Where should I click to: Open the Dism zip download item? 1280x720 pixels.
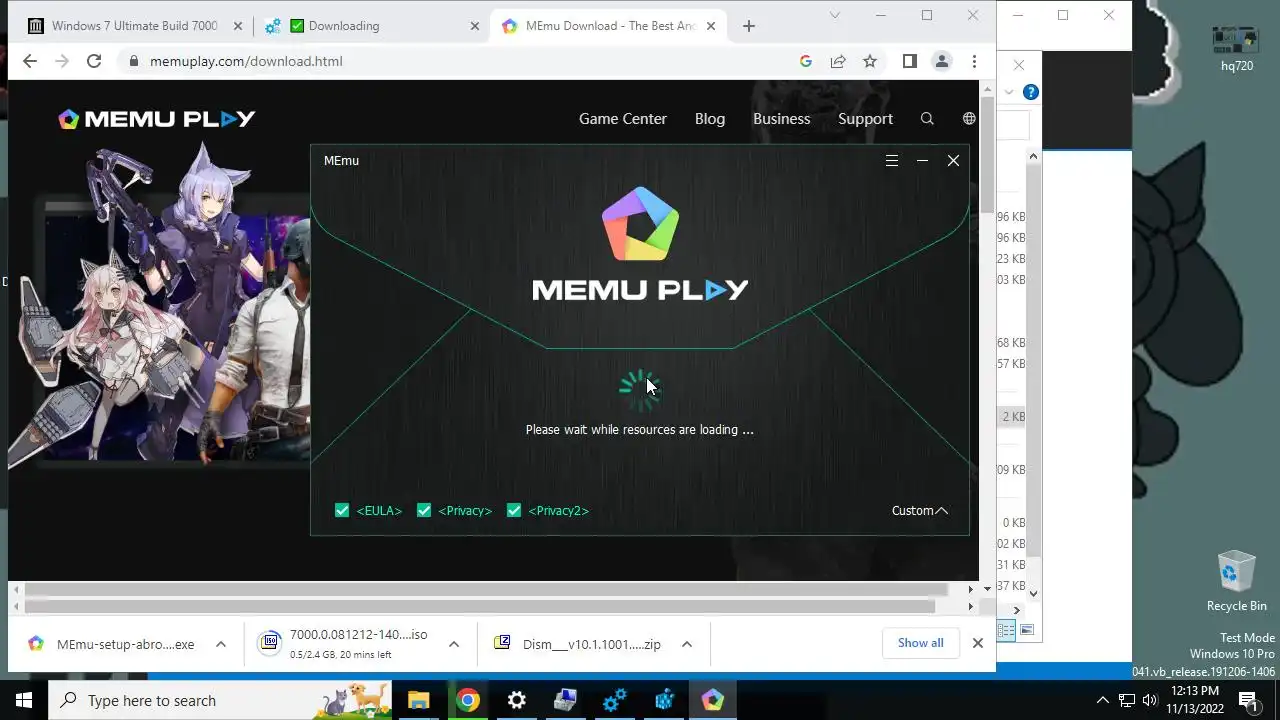pos(578,644)
